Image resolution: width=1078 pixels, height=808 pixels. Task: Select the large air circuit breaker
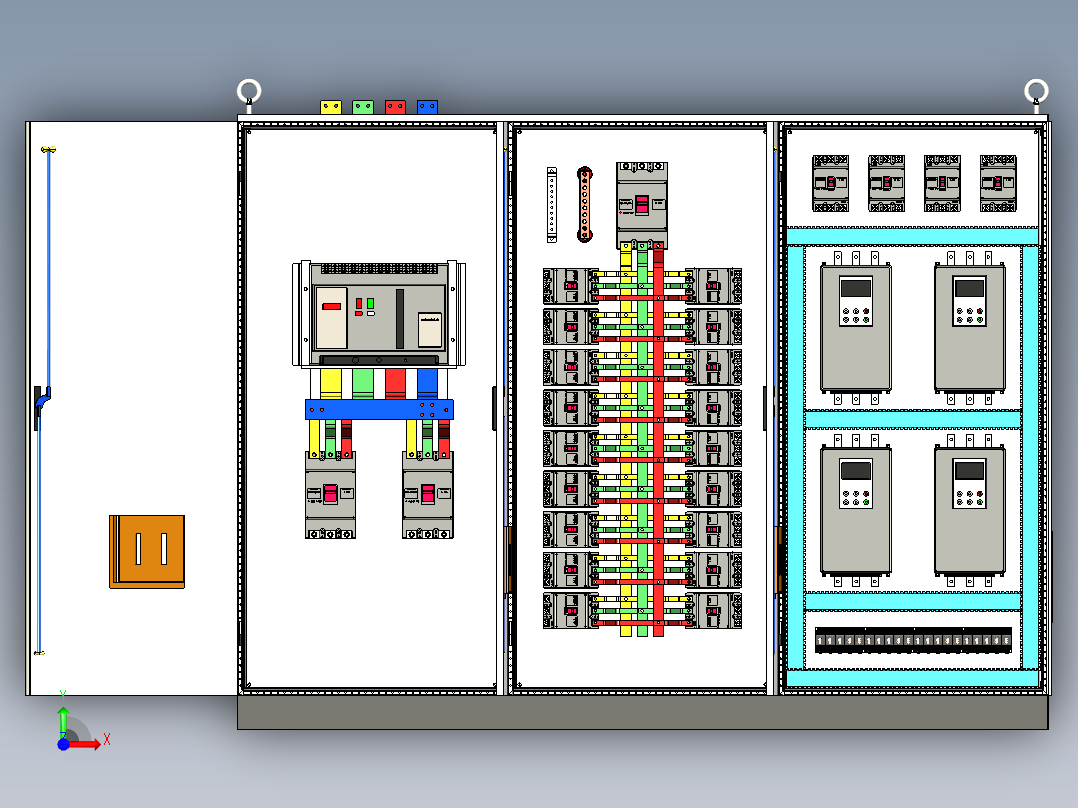click(379, 314)
